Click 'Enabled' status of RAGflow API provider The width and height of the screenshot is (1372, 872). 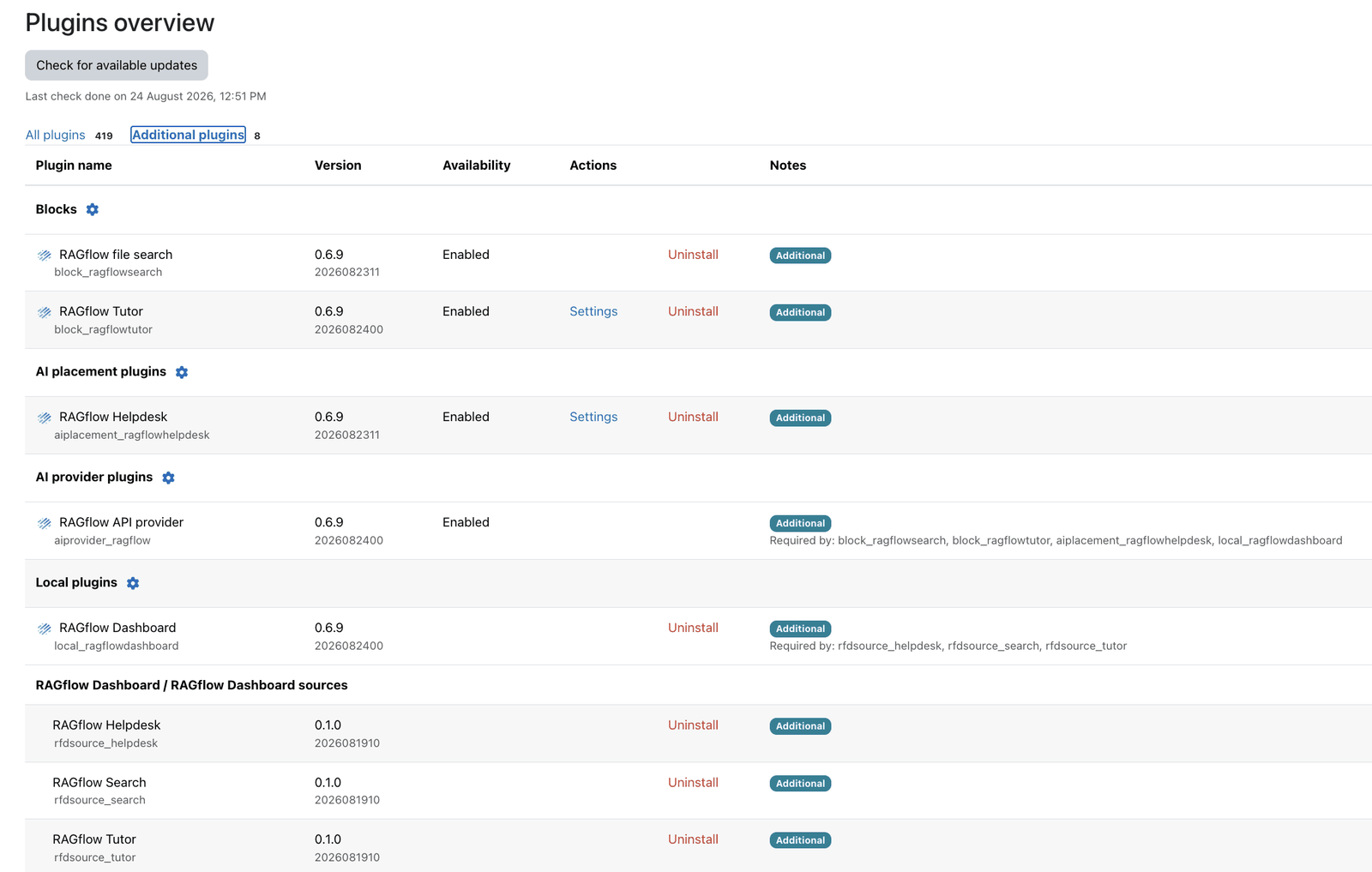click(x=466, y=522)
